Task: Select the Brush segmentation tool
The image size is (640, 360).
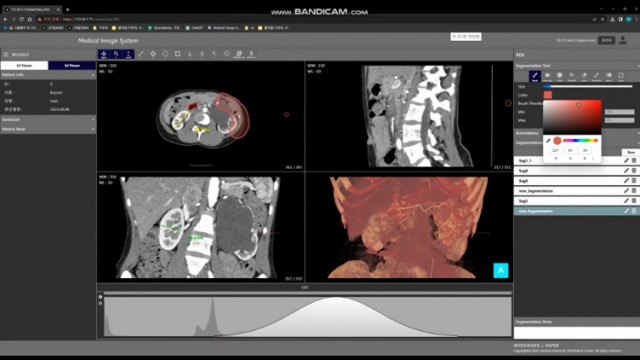Action: pos(535,76)
